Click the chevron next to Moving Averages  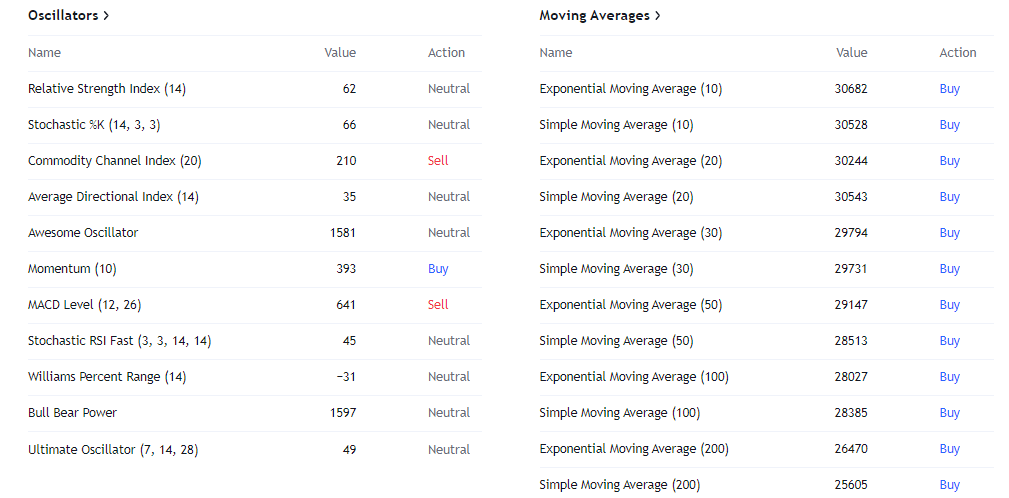pos(657,15)
